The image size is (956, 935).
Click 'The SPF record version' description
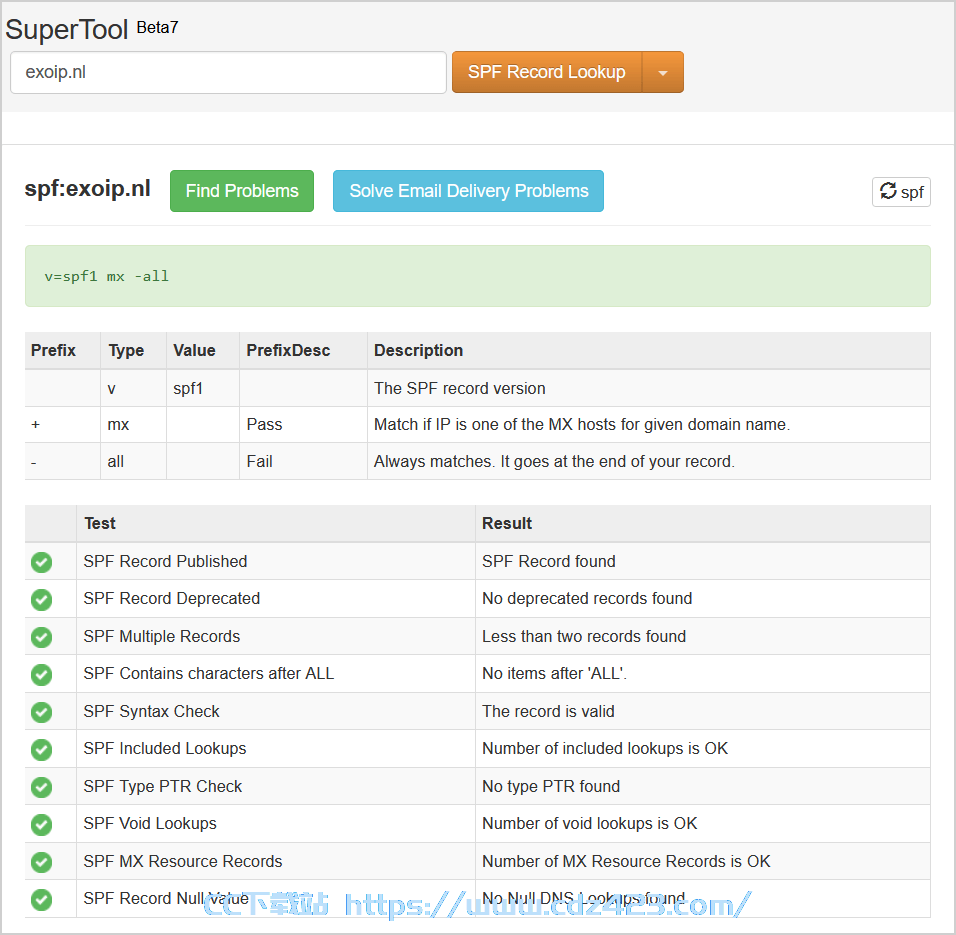click(x=460, y=388)
